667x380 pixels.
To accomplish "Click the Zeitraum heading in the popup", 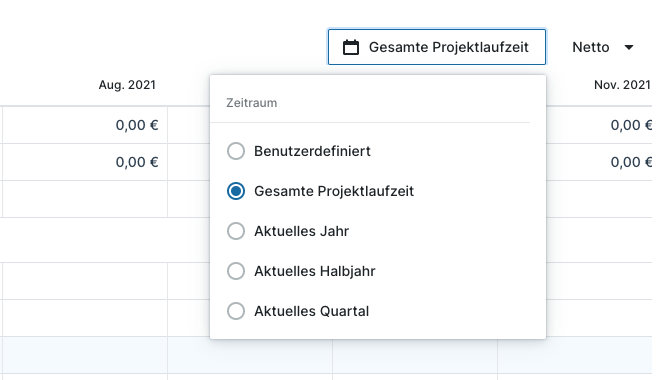I will pos(251,103).
